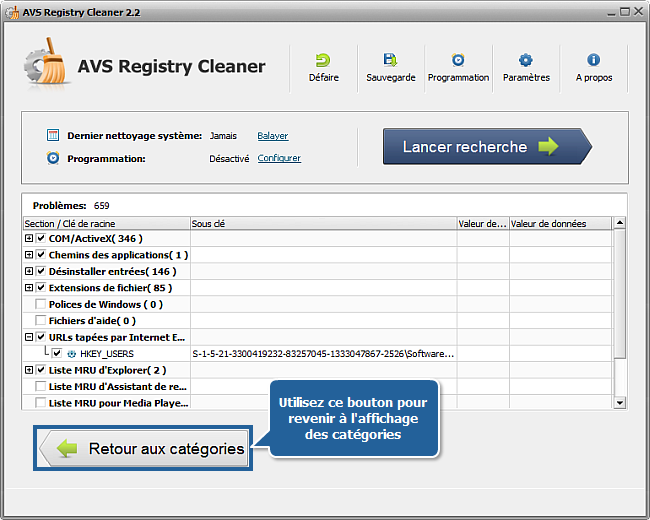Click calendar icon beside Dernier nettoyage système
The image size is (650, 520).
pos(53,135)
